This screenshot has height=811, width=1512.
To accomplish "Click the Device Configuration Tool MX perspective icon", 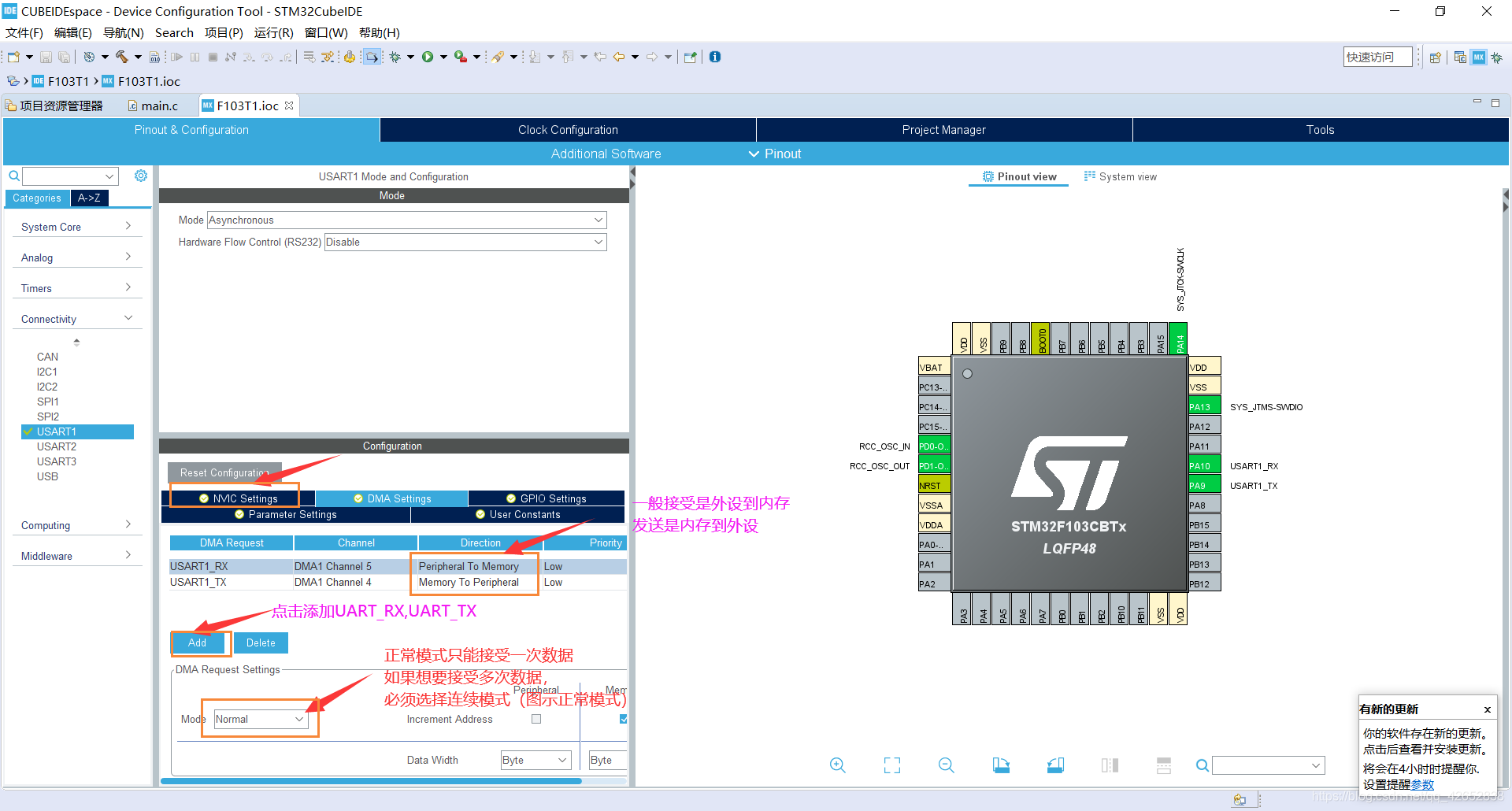I will pos(1479,57).
